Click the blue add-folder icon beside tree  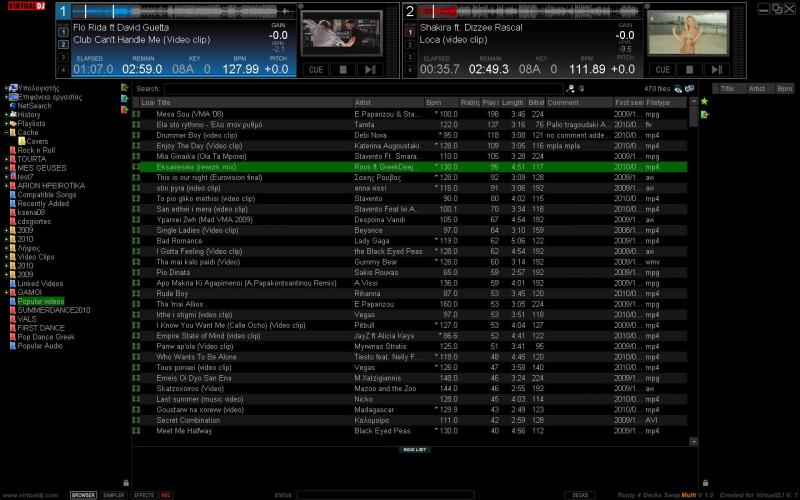[124, 98]
